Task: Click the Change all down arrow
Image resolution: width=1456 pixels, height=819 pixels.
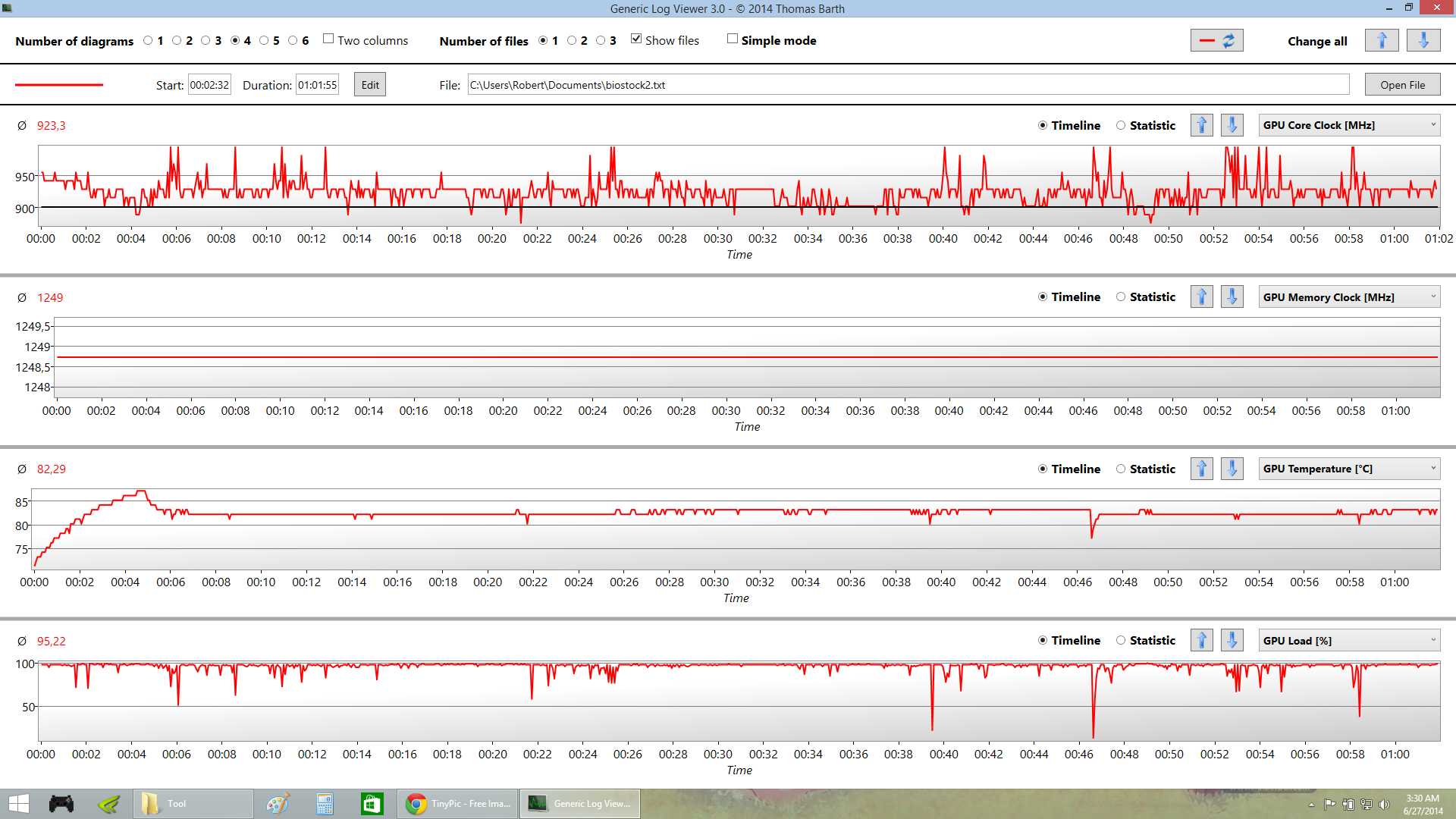Action: [x=1423, y=40]
